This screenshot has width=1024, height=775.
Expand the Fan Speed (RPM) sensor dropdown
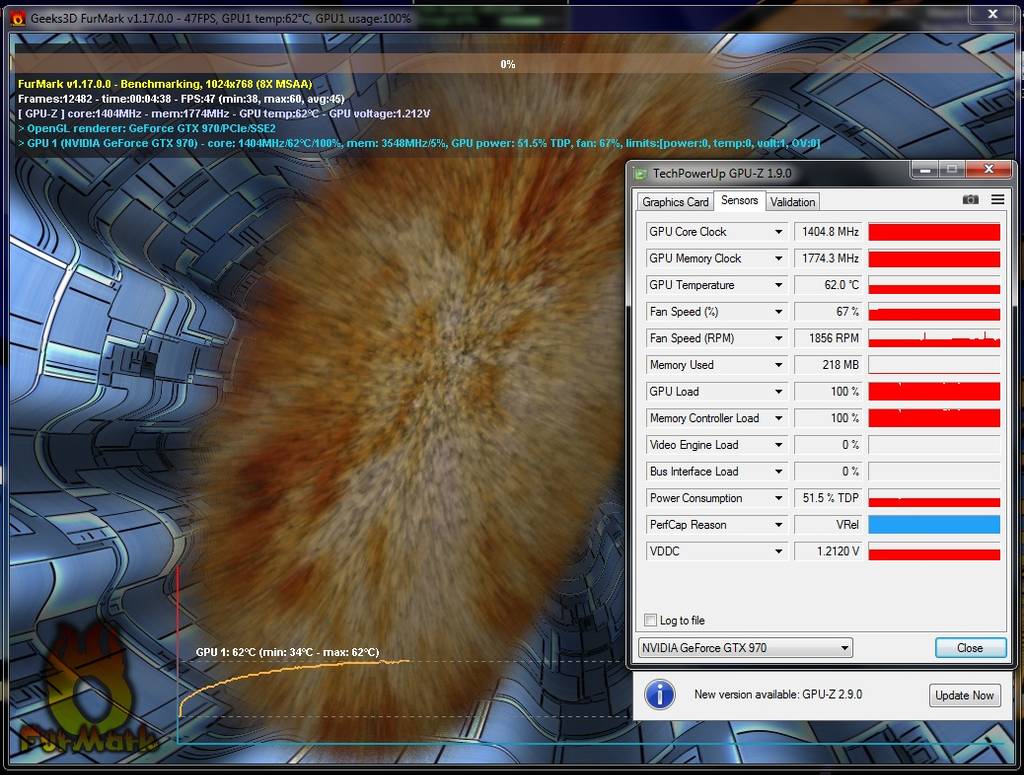click(x=778, y=338)
